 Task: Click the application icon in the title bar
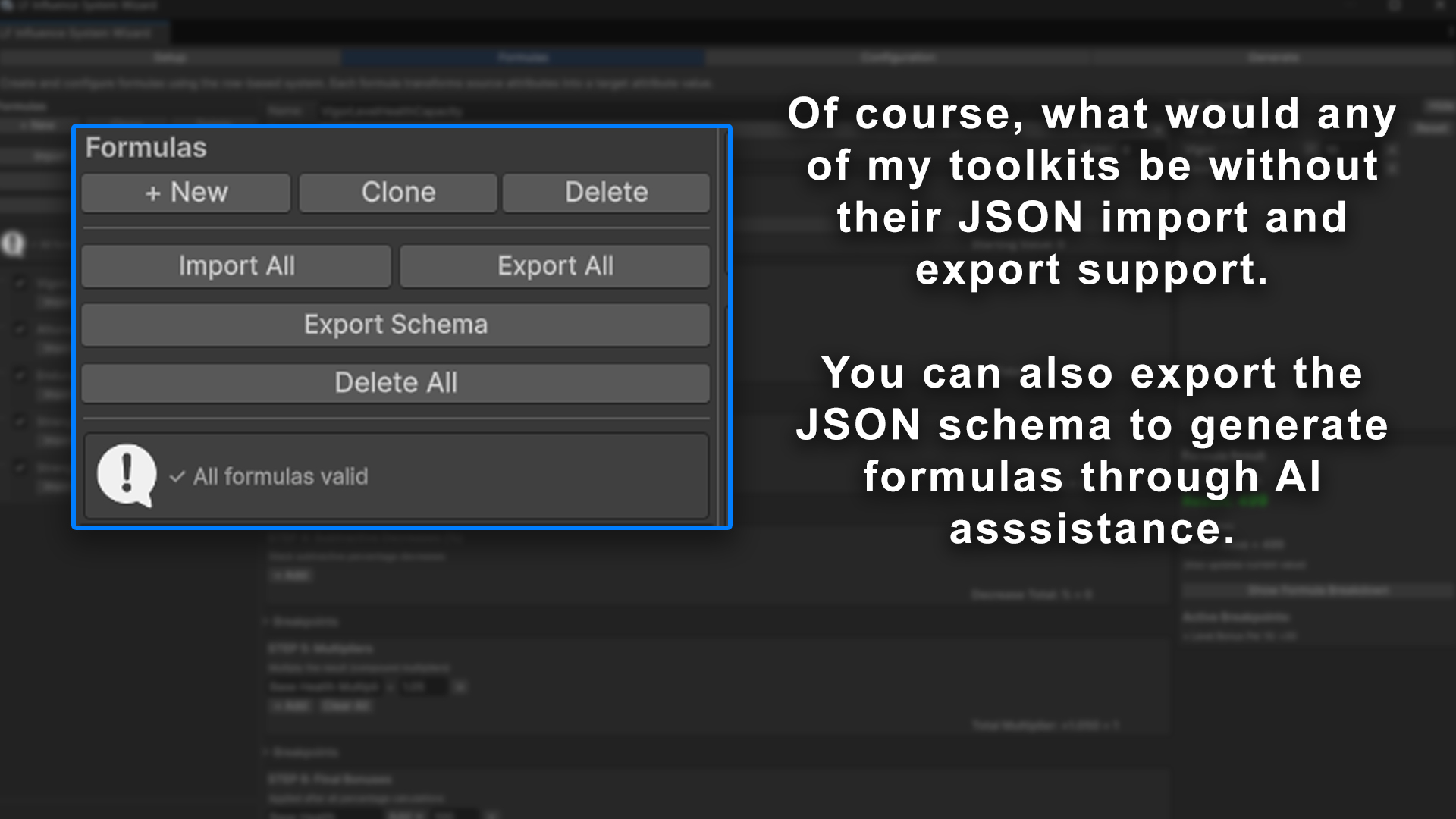[x=8, y=5]
